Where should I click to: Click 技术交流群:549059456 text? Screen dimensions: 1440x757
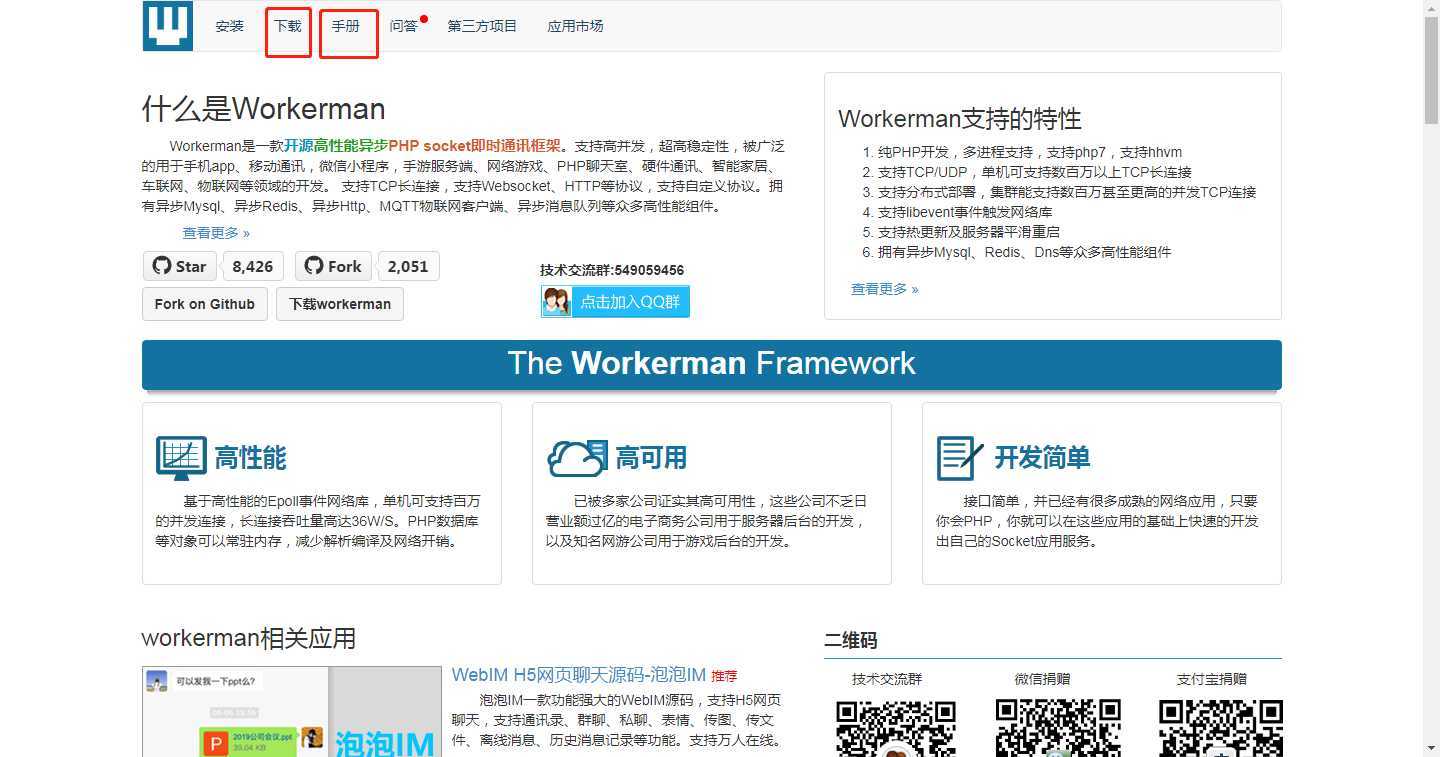pos(612,270)
